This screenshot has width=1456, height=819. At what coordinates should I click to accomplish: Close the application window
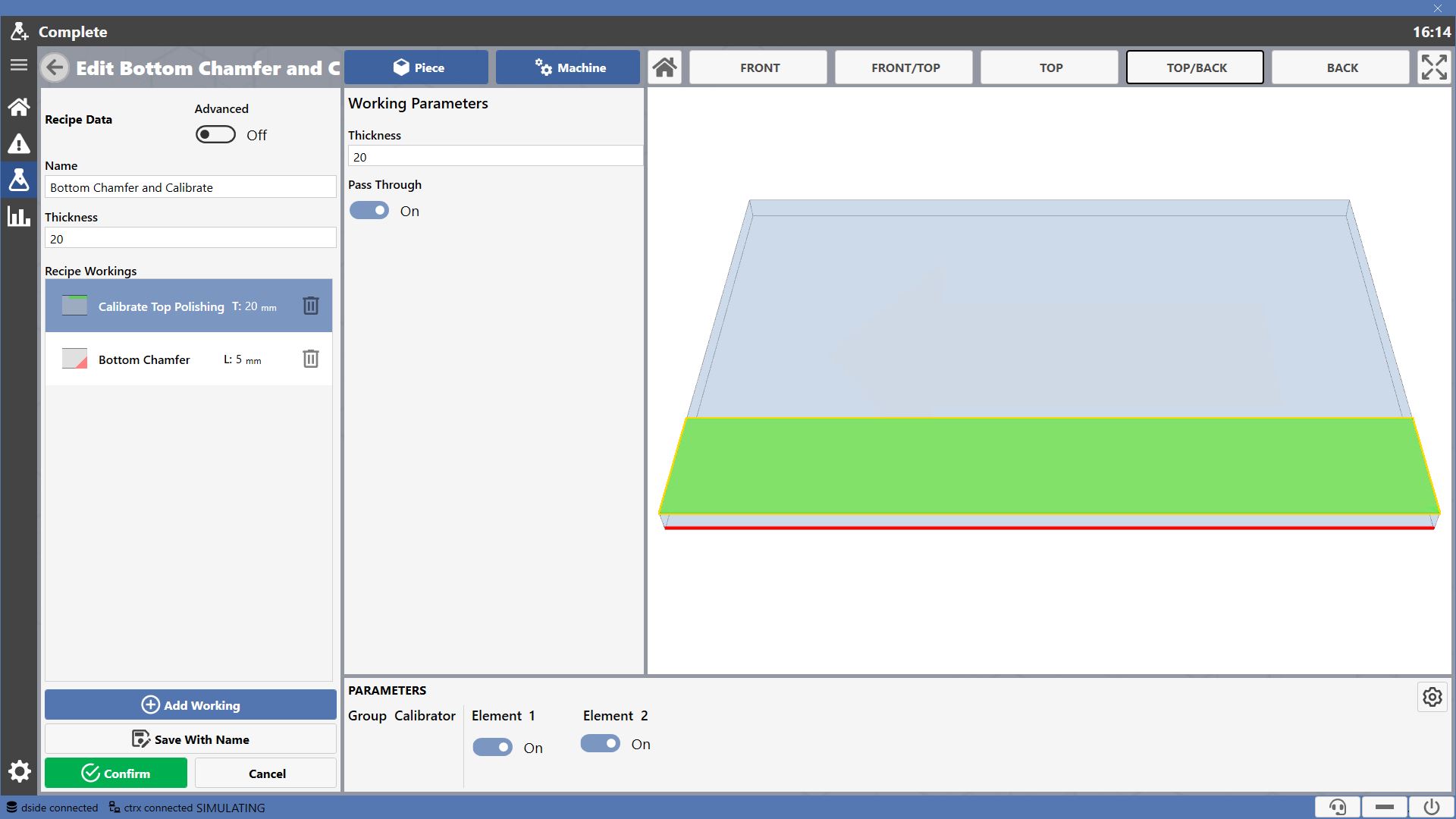(x=1437, y=8)
